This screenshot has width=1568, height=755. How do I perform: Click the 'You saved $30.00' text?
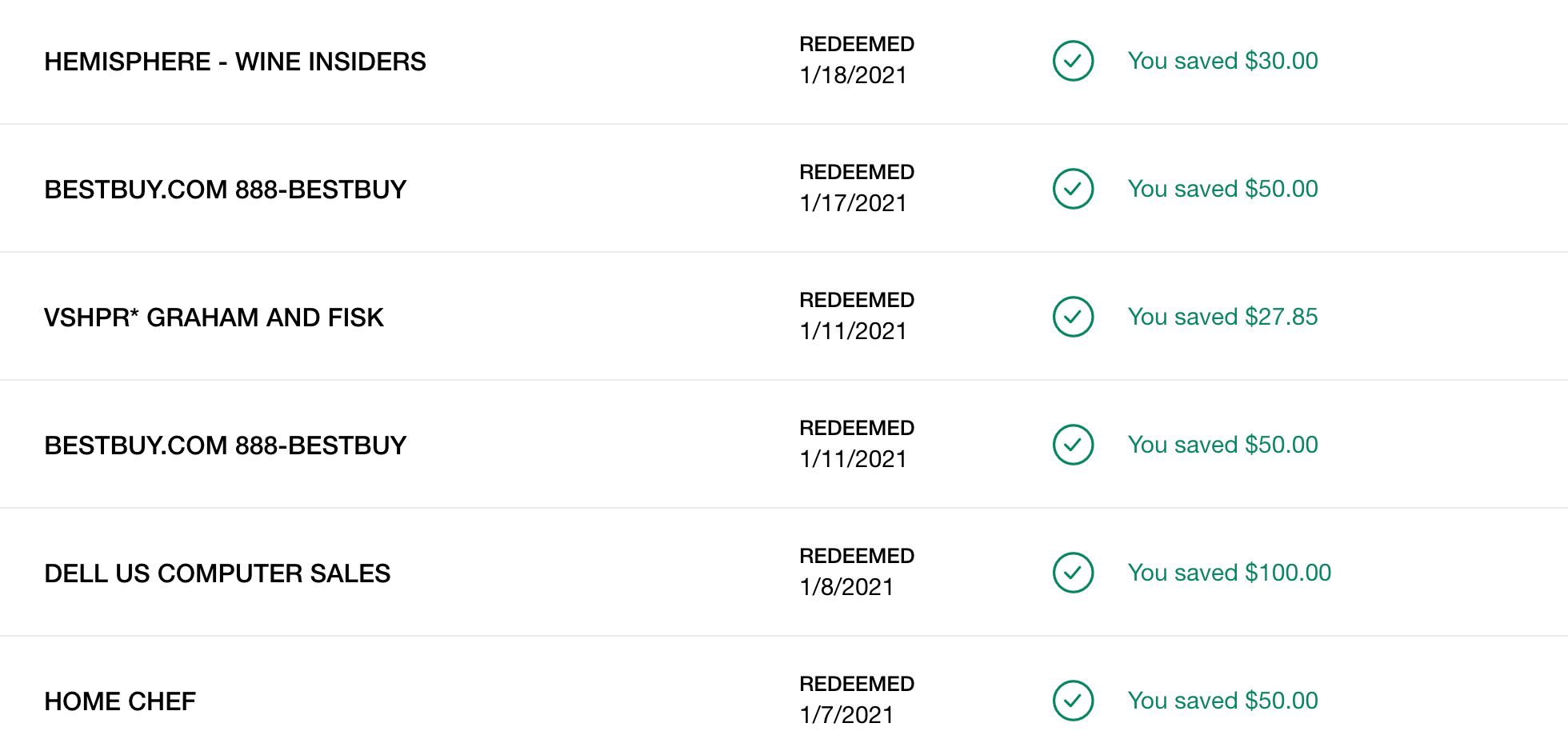coord(1222,61)
